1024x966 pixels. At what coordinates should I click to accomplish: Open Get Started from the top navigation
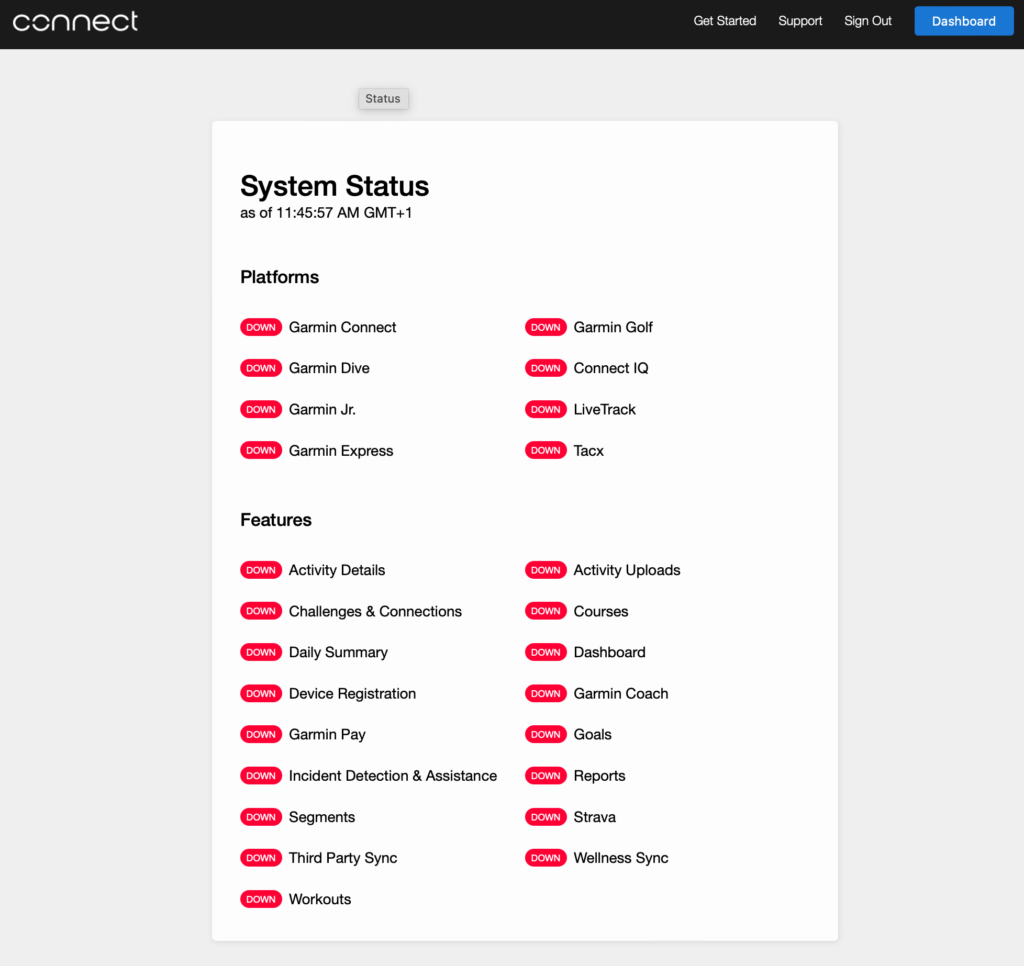[724, 20]
